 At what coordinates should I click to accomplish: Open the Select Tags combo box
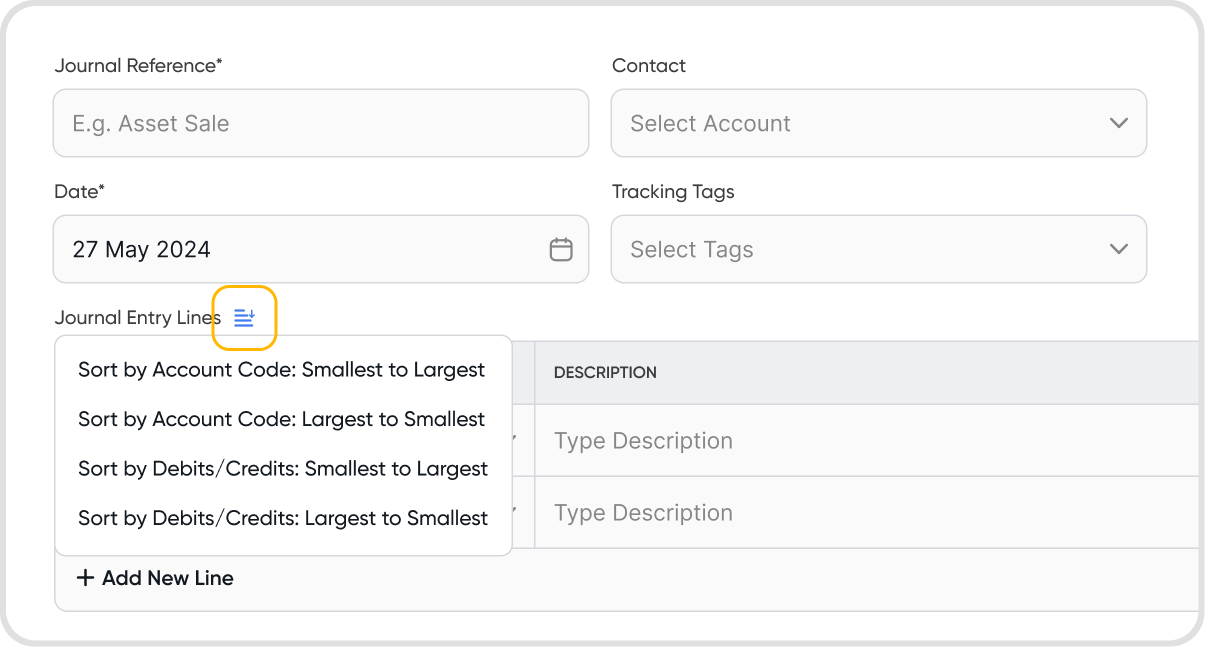860,249
